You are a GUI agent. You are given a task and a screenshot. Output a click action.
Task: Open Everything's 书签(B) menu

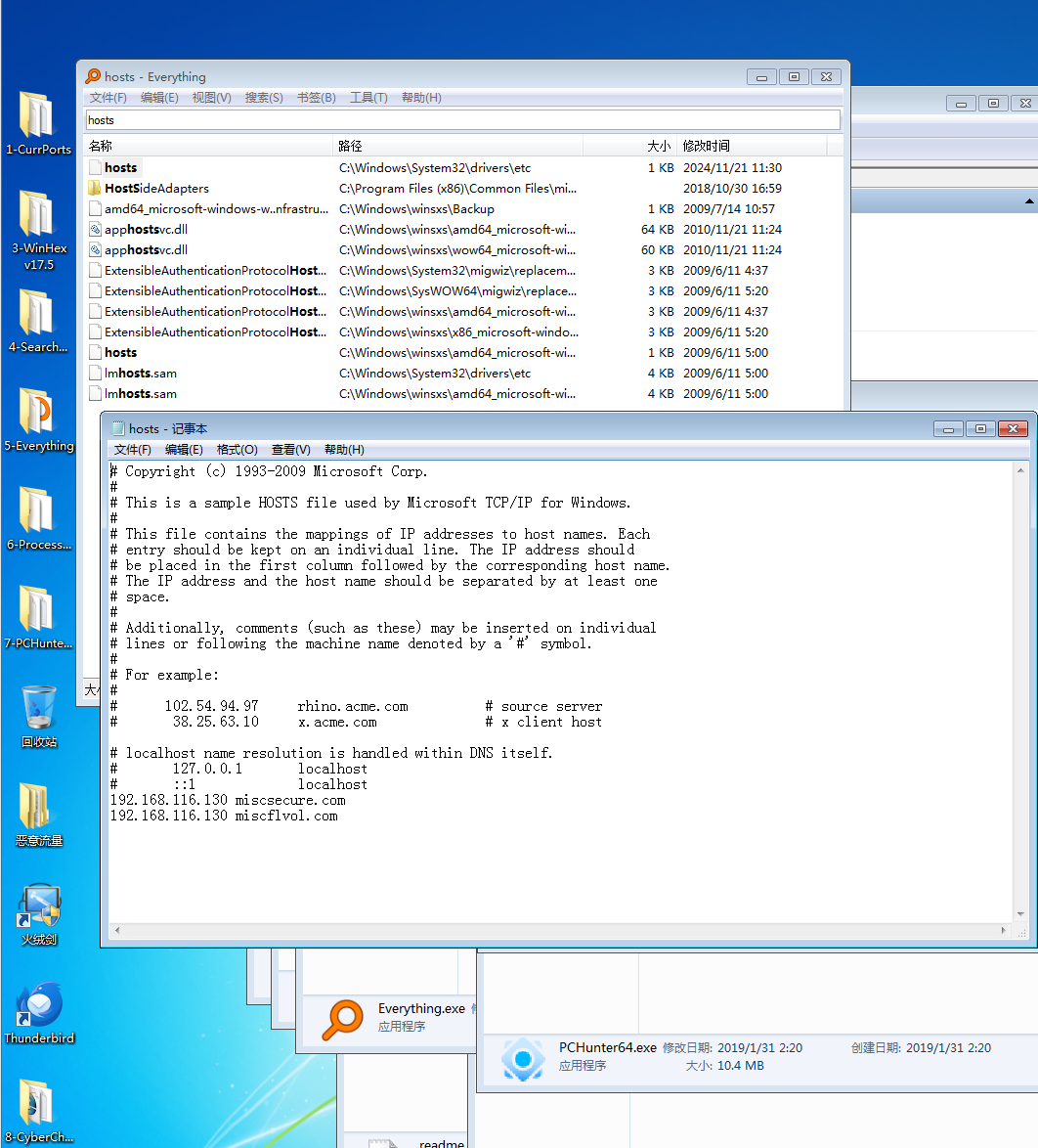(x=317, y=98)
